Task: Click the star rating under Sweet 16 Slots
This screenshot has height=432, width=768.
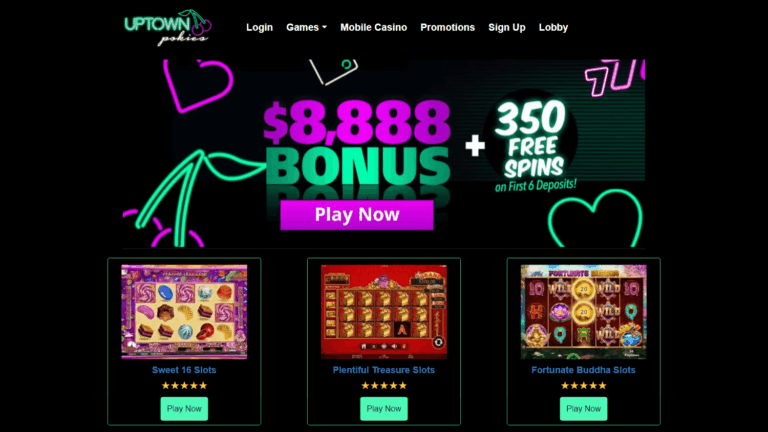Action: click(x=184, y=385)
